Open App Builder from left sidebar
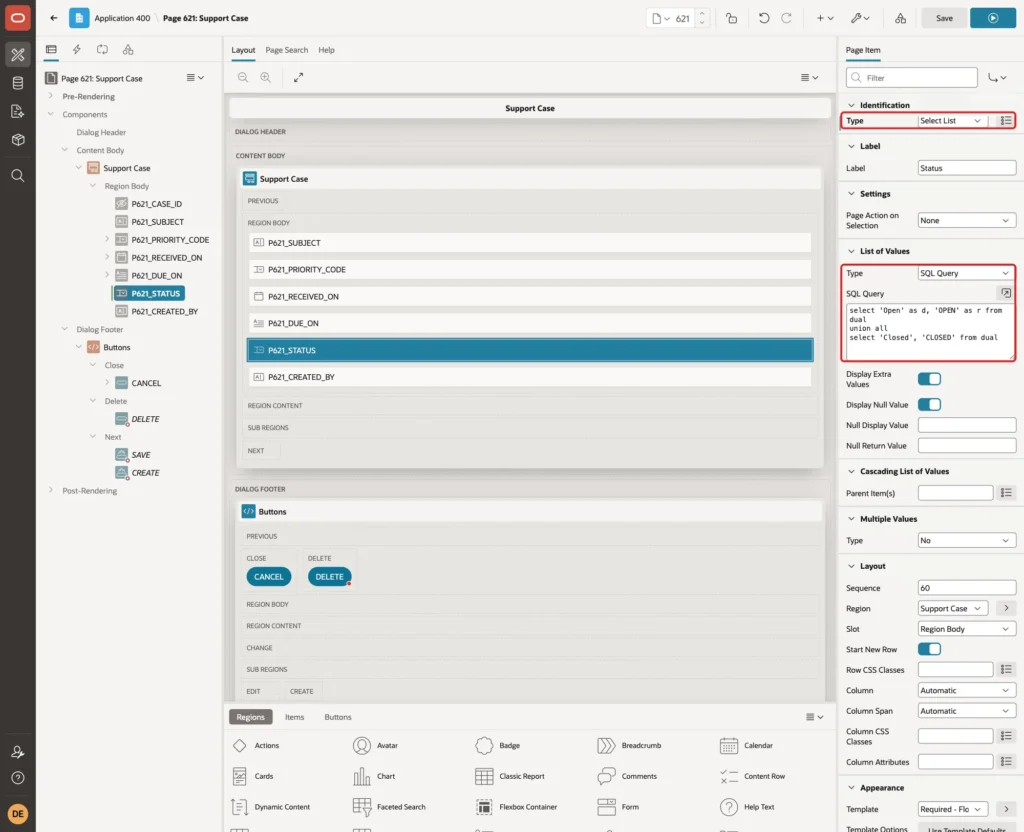Image resolution: width=1024 pixels, height=832 pixels. pos(18,54)
